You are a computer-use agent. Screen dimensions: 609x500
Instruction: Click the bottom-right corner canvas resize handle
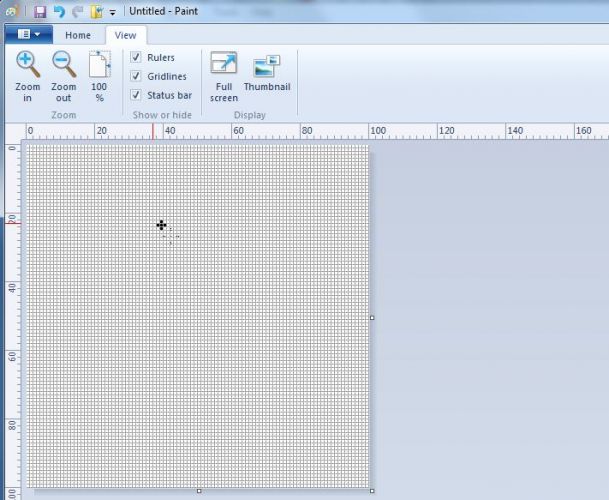[372, 491]
